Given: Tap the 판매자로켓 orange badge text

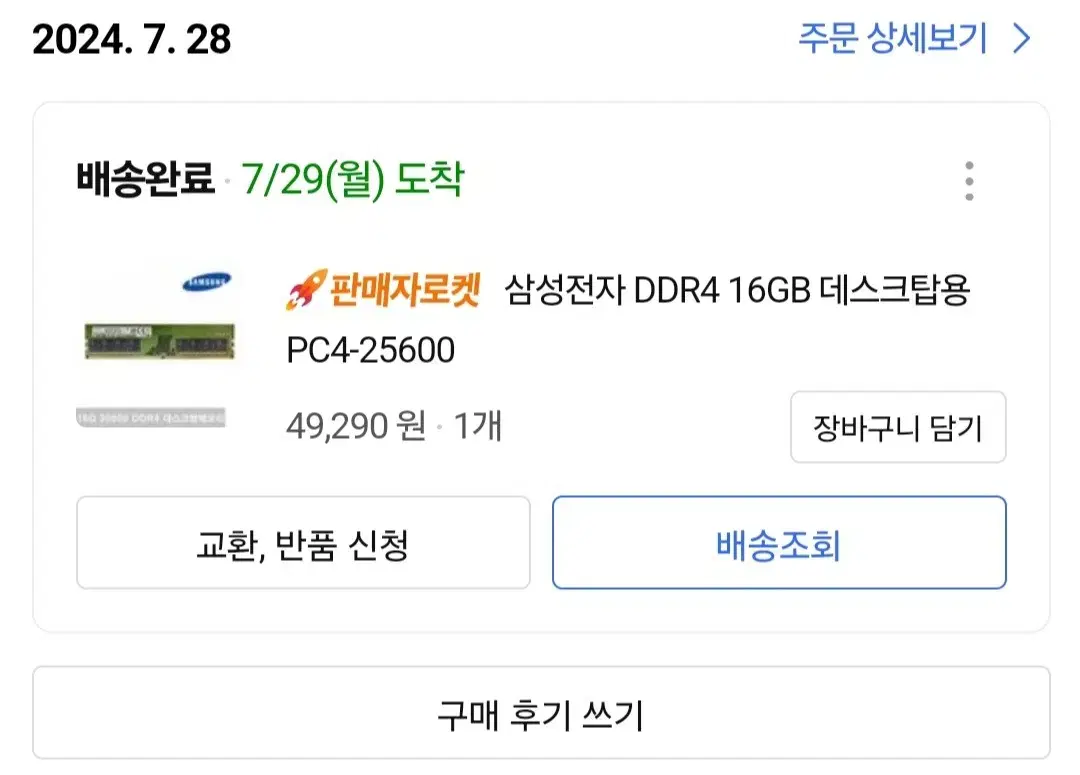Looking at the screenshot, I should 405,289.
